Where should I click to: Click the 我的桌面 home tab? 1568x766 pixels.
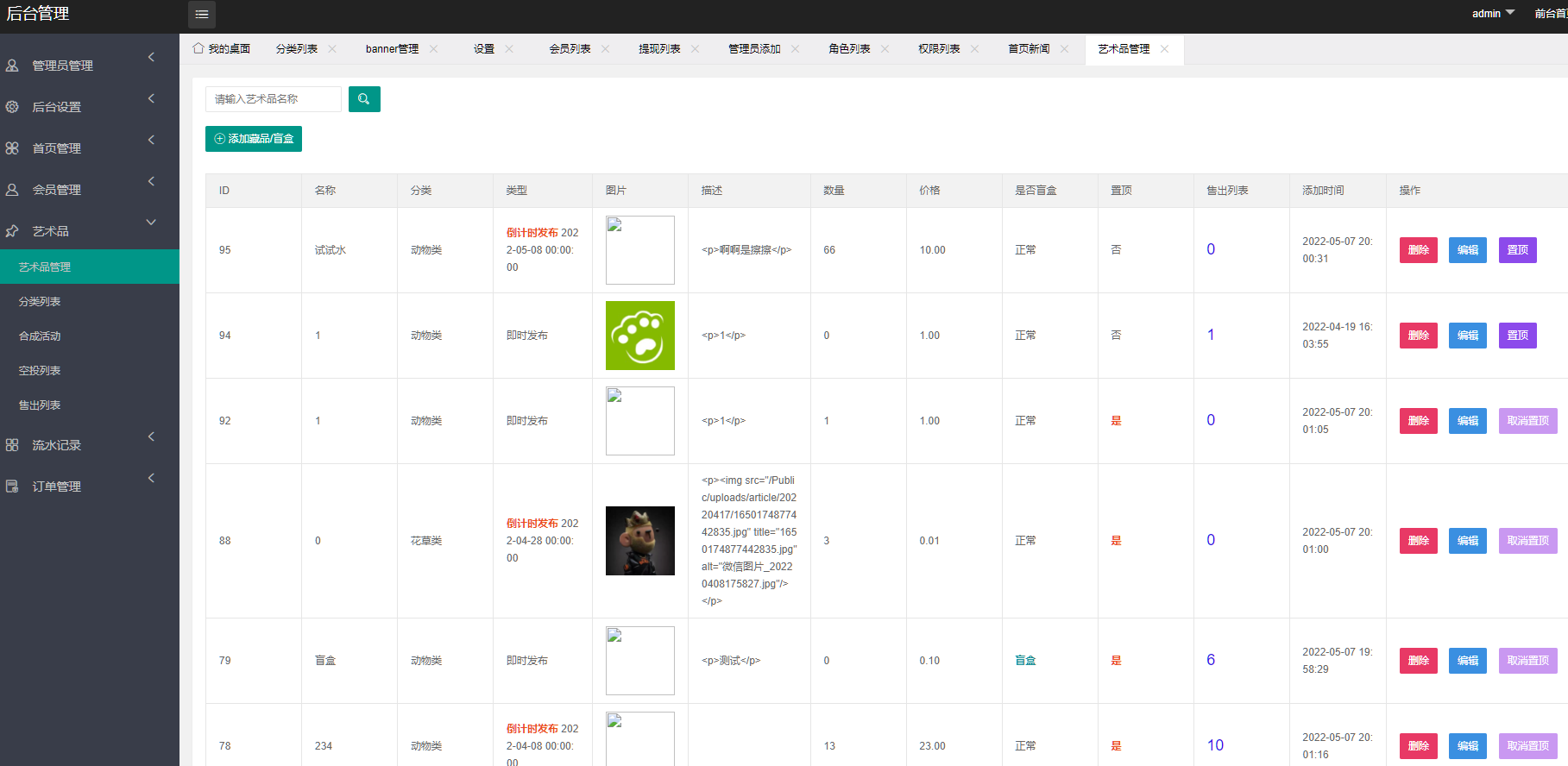tap(222, 49)
